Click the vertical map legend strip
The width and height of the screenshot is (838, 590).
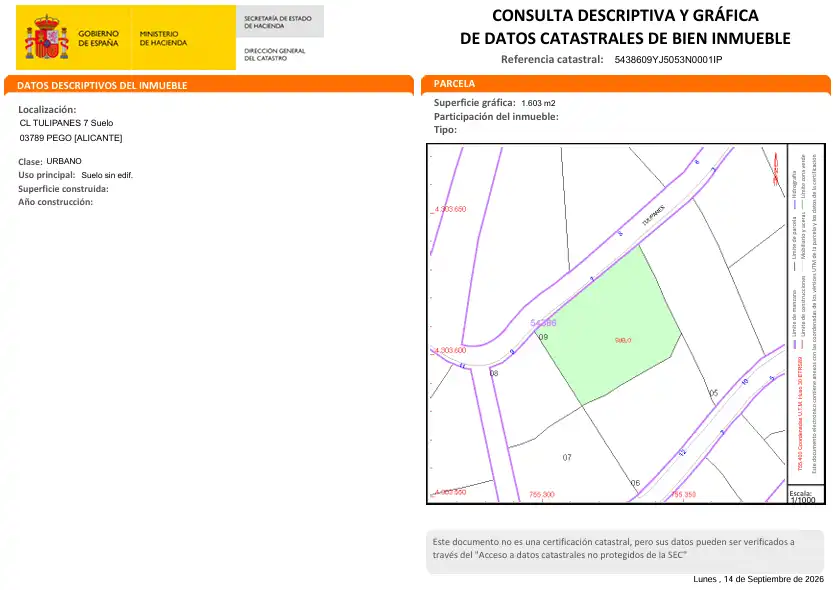[806, 314]
